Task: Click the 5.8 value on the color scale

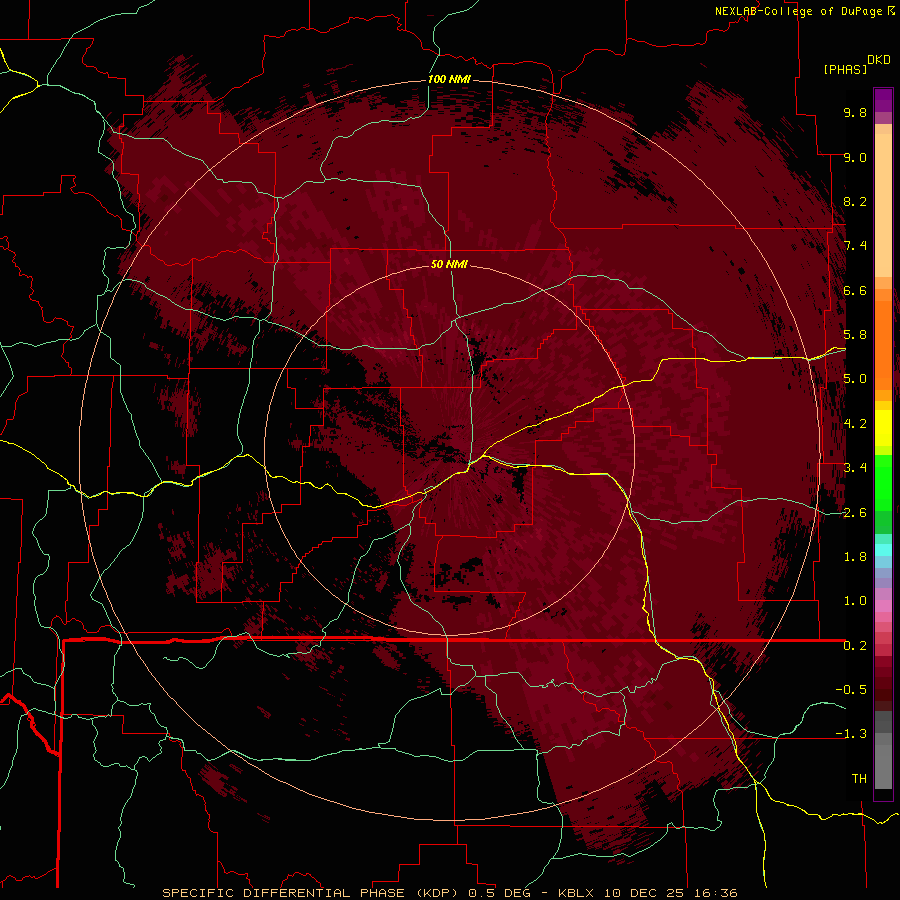Action: point(855,335)
